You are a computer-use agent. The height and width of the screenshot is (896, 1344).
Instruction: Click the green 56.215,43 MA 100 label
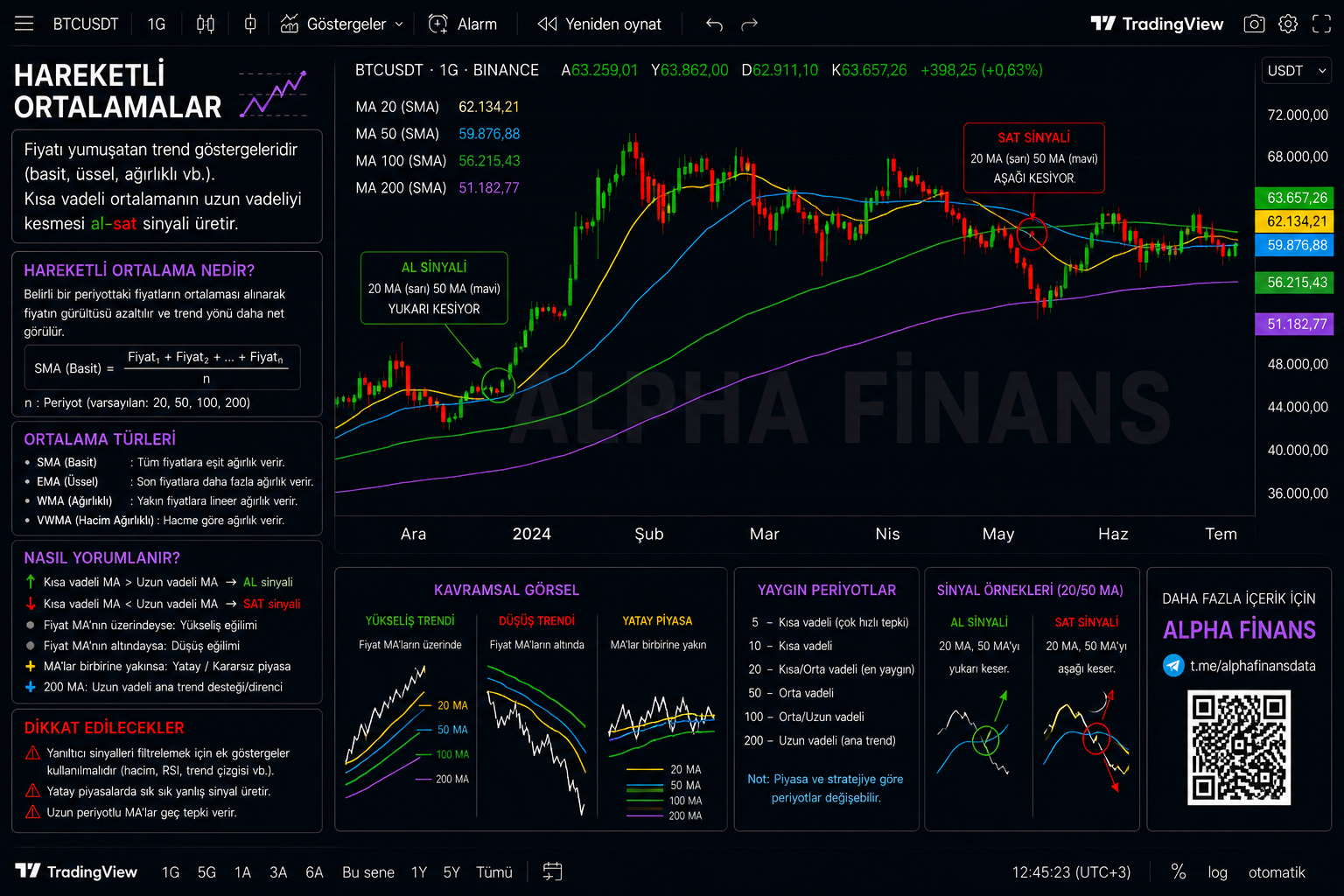(x=1294, y=283)
